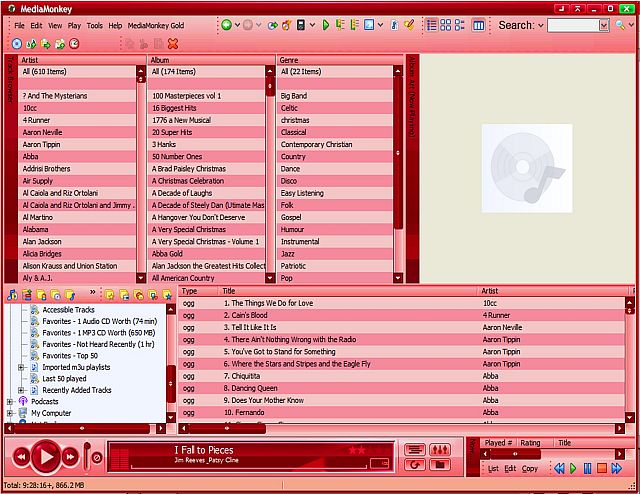Select 'Easy Listening' in the Genre list
The height and width of the screenshot is (494, 640).
click(335, 193)
